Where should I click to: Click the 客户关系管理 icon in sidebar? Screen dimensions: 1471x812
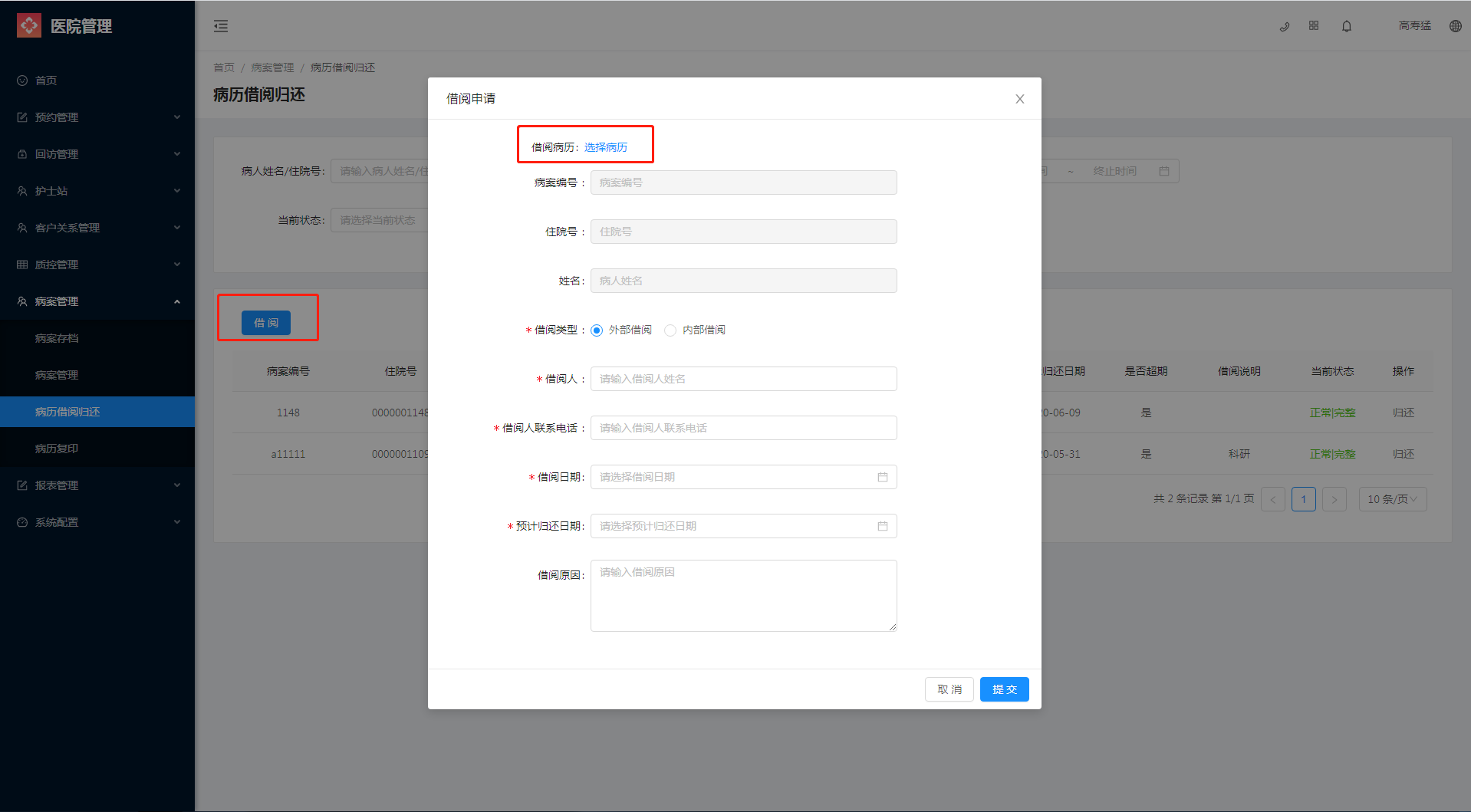click(x=22, y=228)
